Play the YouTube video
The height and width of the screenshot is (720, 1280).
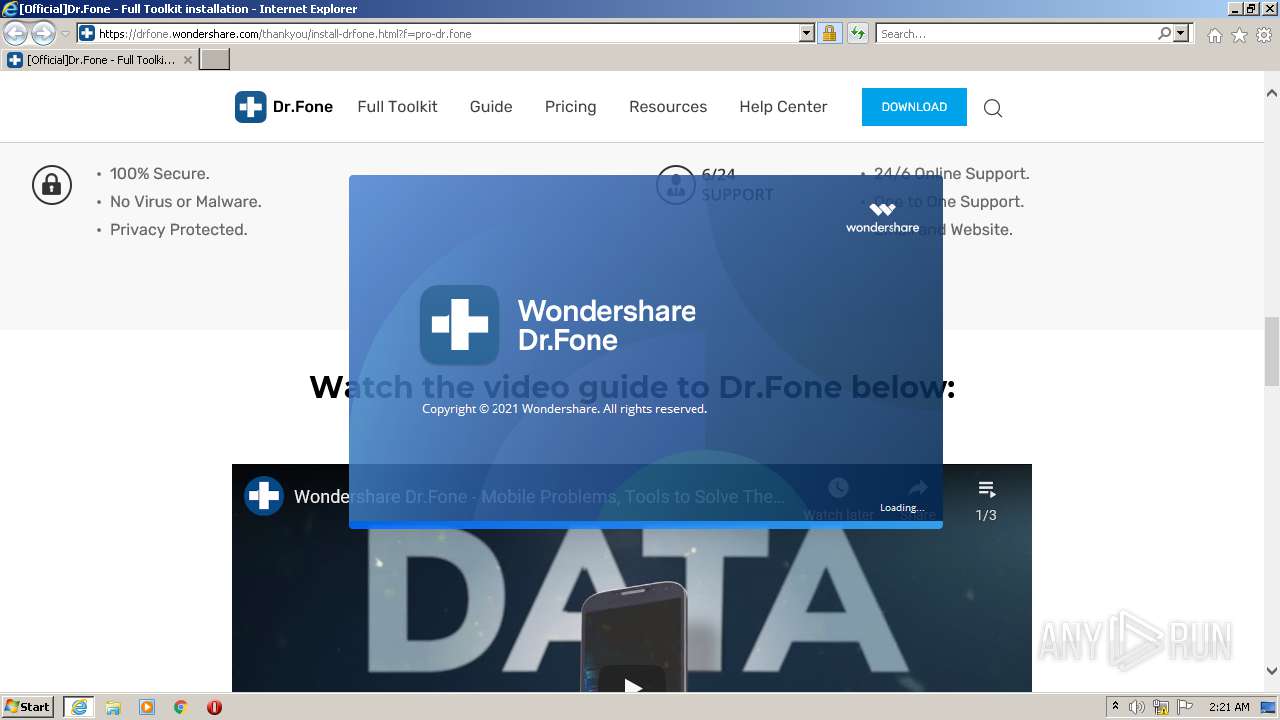[x=632, y=685]
